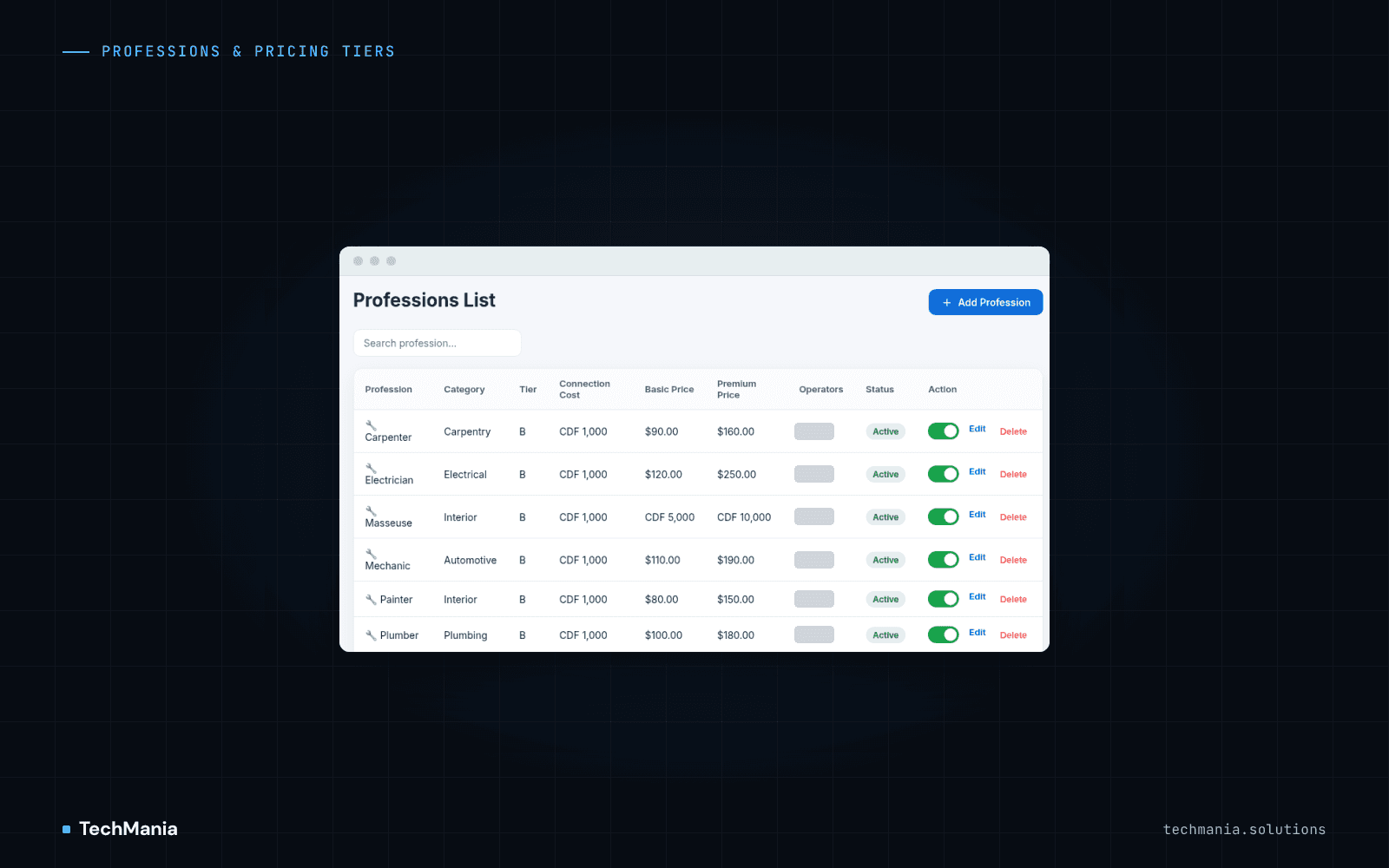This screenshot has height=868, width=1389.
Task: Delete the Carpenter profession
Action: [1013, 431]
